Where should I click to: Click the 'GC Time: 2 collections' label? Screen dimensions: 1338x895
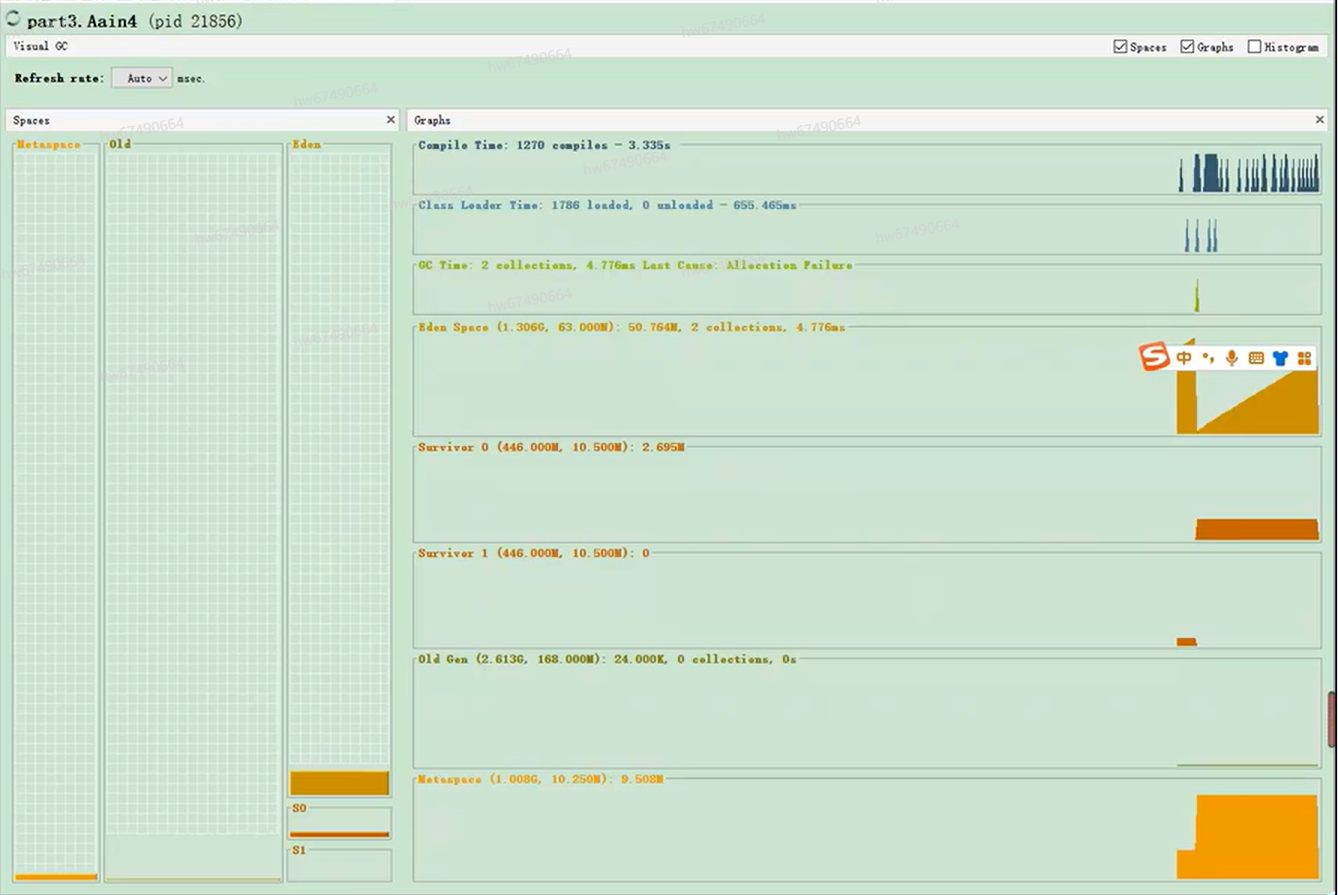pos(635,265)
